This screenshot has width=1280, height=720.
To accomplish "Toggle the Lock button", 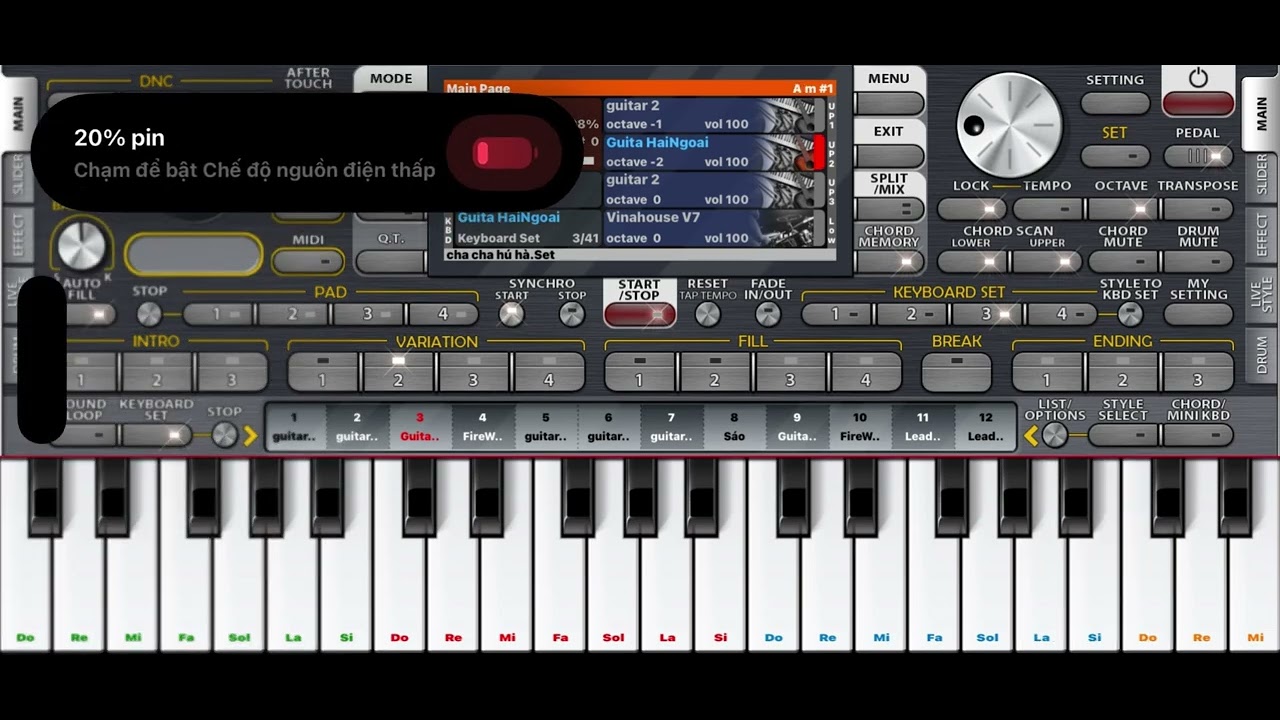I will [x=972, y=208].
